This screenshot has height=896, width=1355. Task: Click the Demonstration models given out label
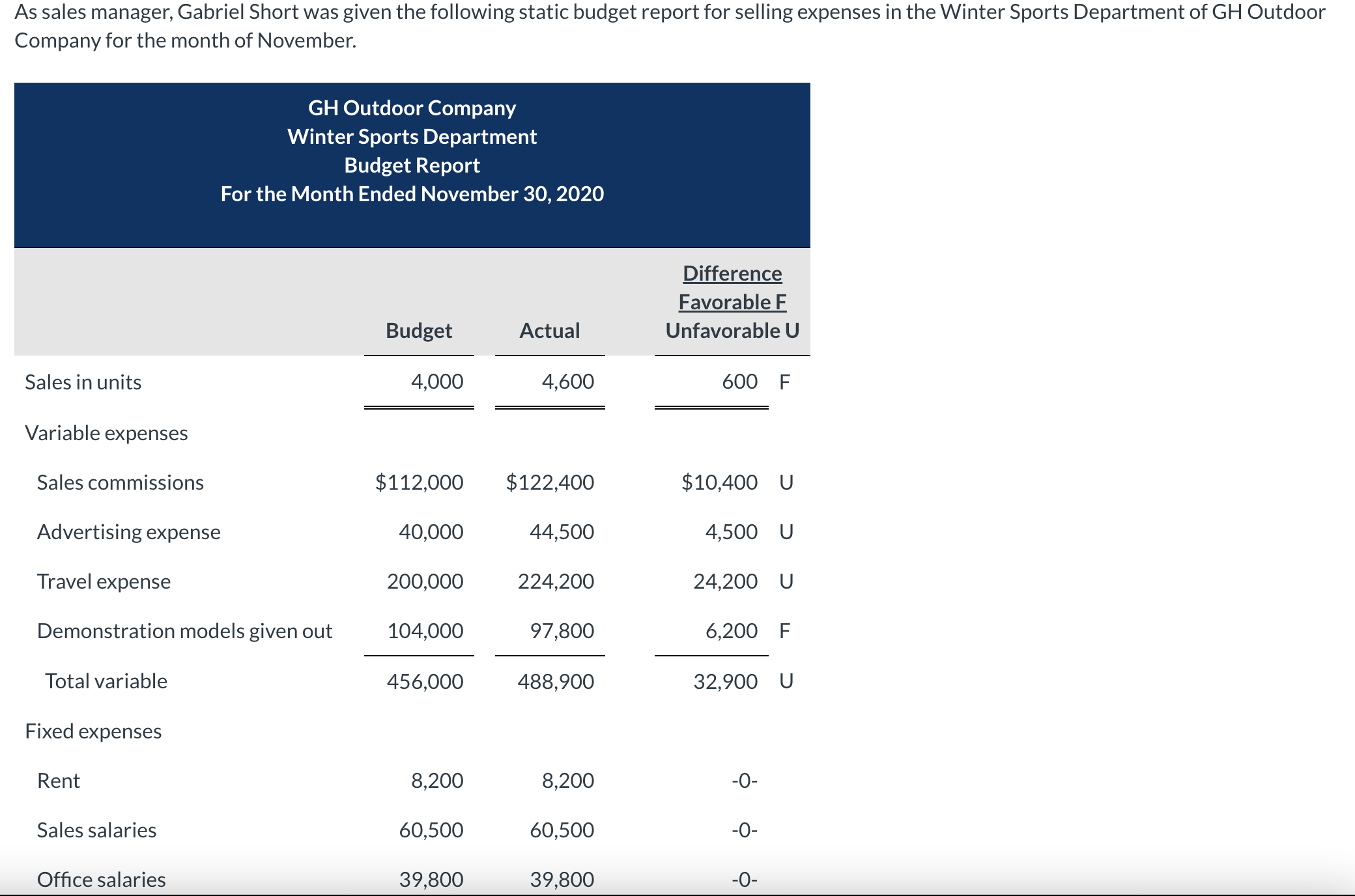pos(185,631)
